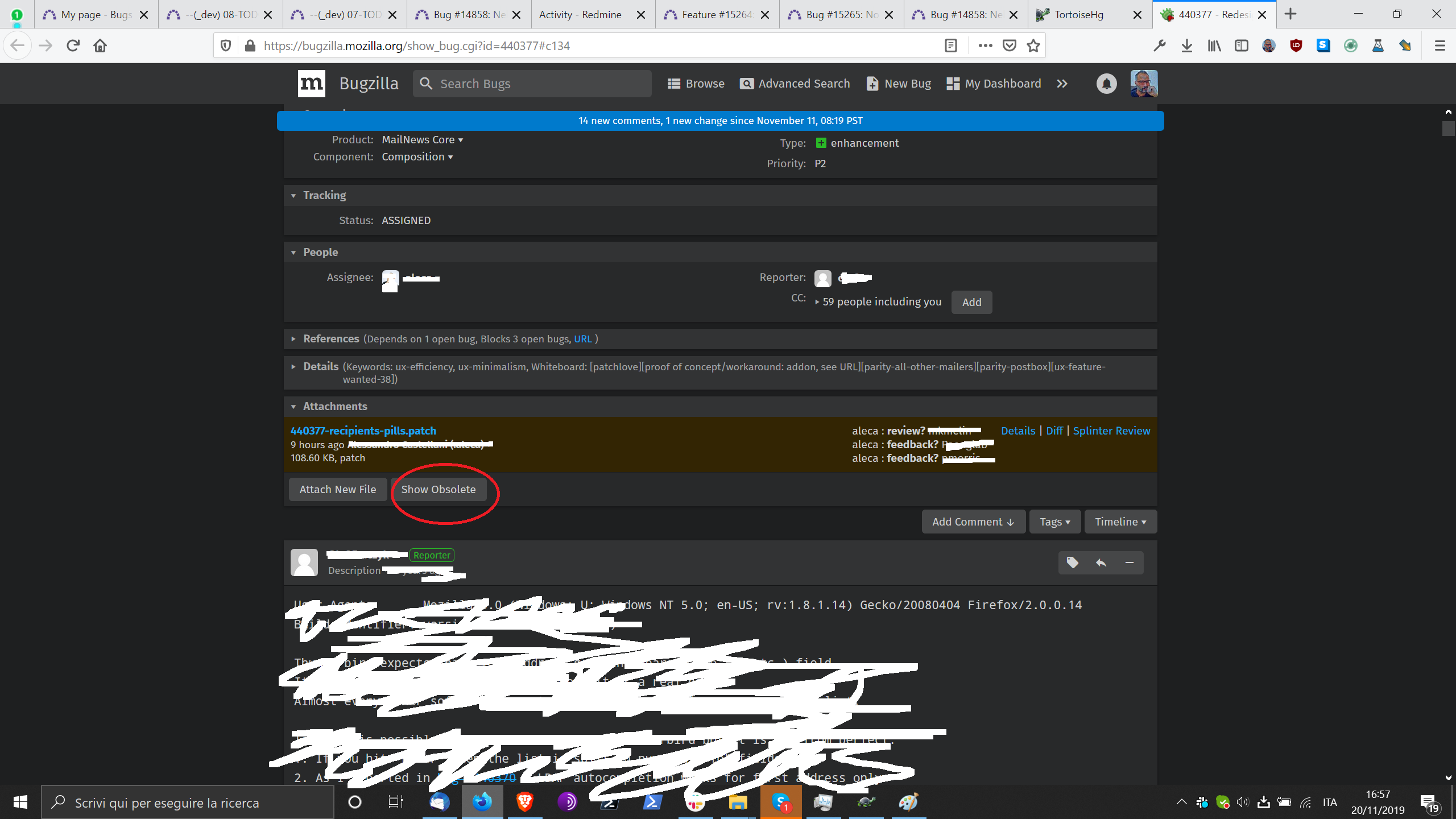
Task: Click Add Comment button
Action: [x=973, y=522]
